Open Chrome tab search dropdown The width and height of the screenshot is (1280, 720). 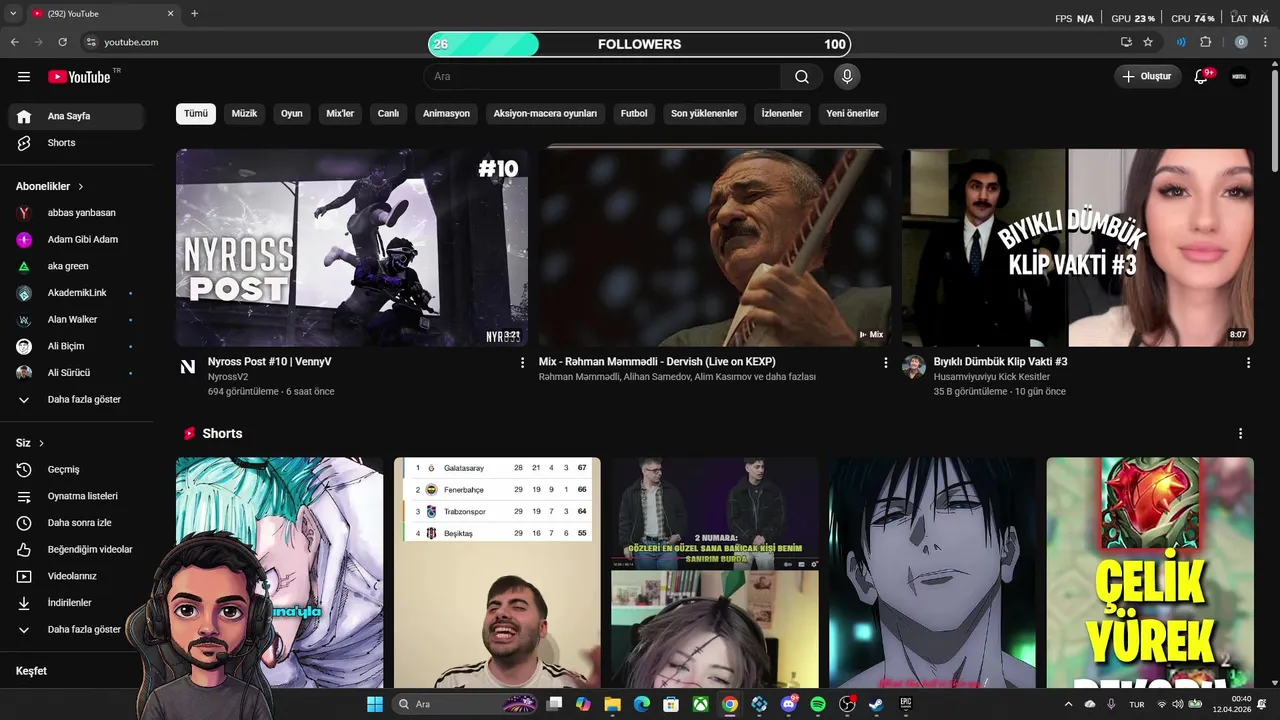[x=13, y=14]
